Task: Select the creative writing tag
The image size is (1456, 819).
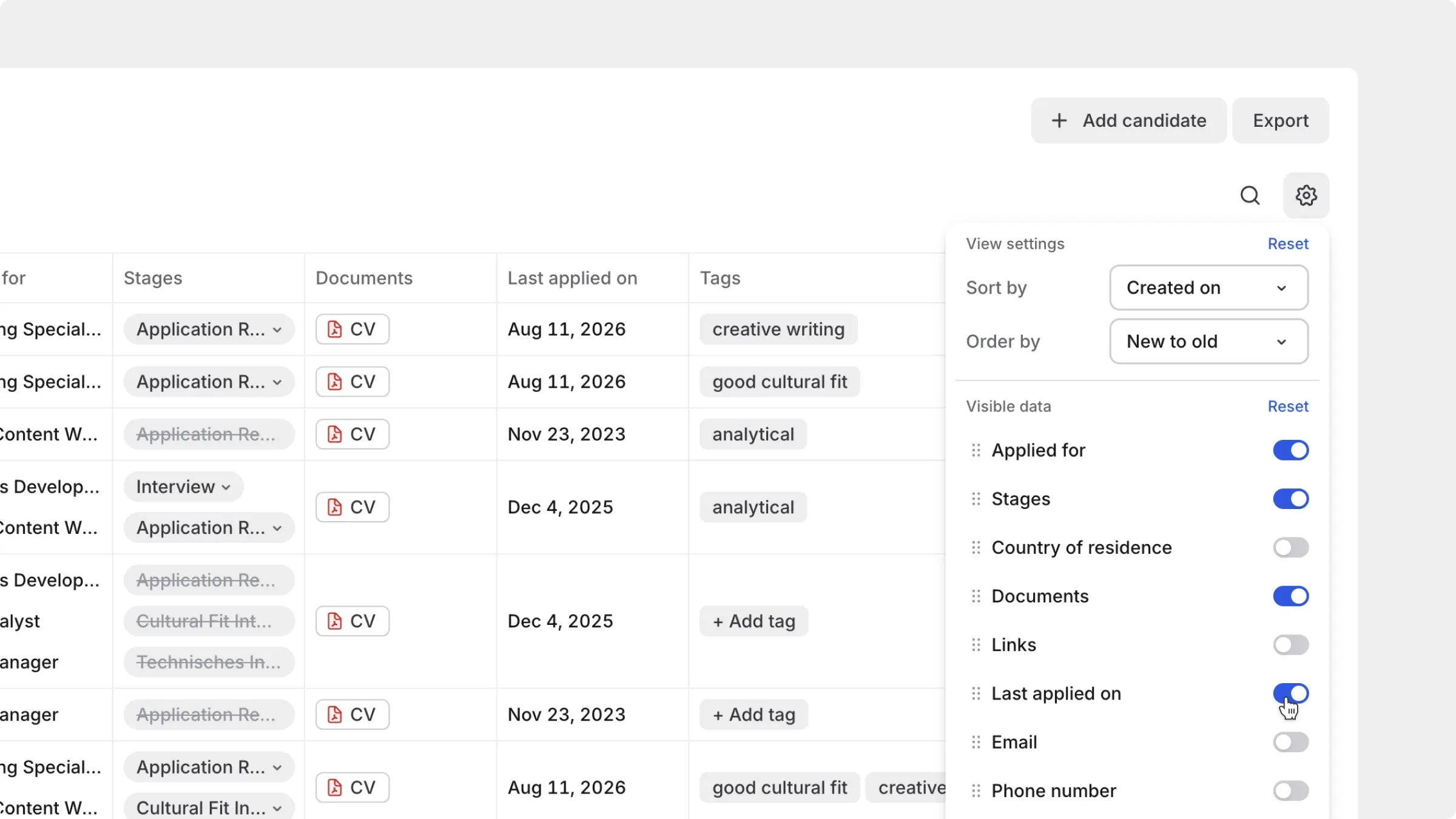Action: point(778,329)
